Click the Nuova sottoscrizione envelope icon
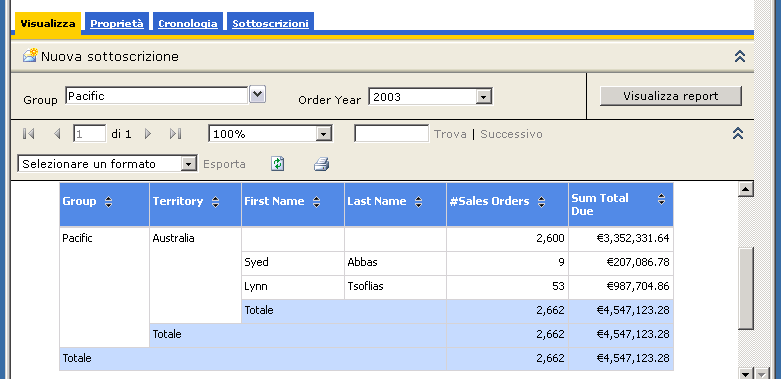This screenshot has height=379, width=781. tap(30, 55)
